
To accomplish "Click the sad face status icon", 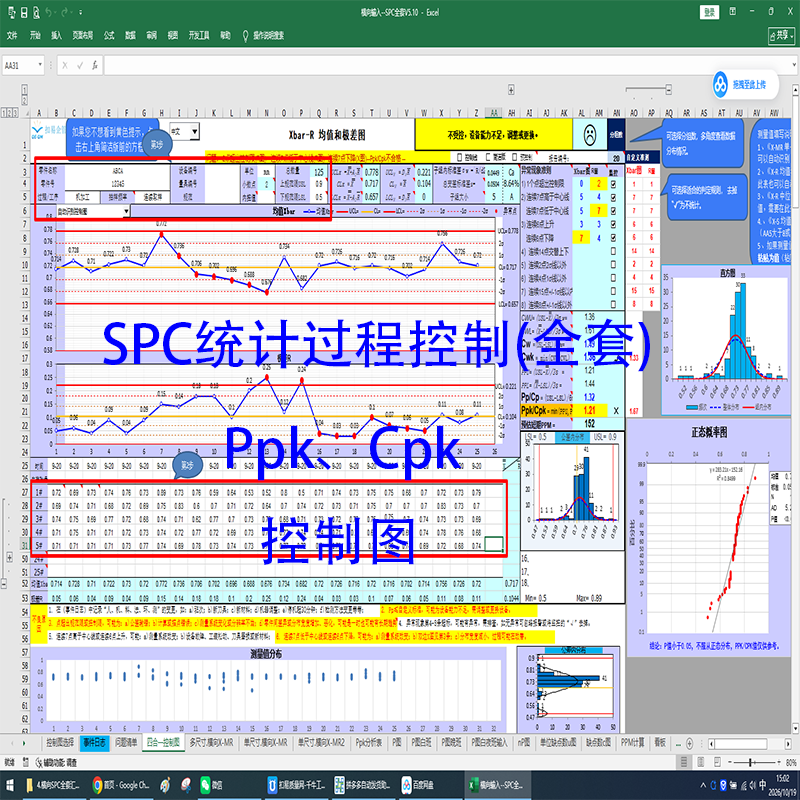I will [590, 134].
